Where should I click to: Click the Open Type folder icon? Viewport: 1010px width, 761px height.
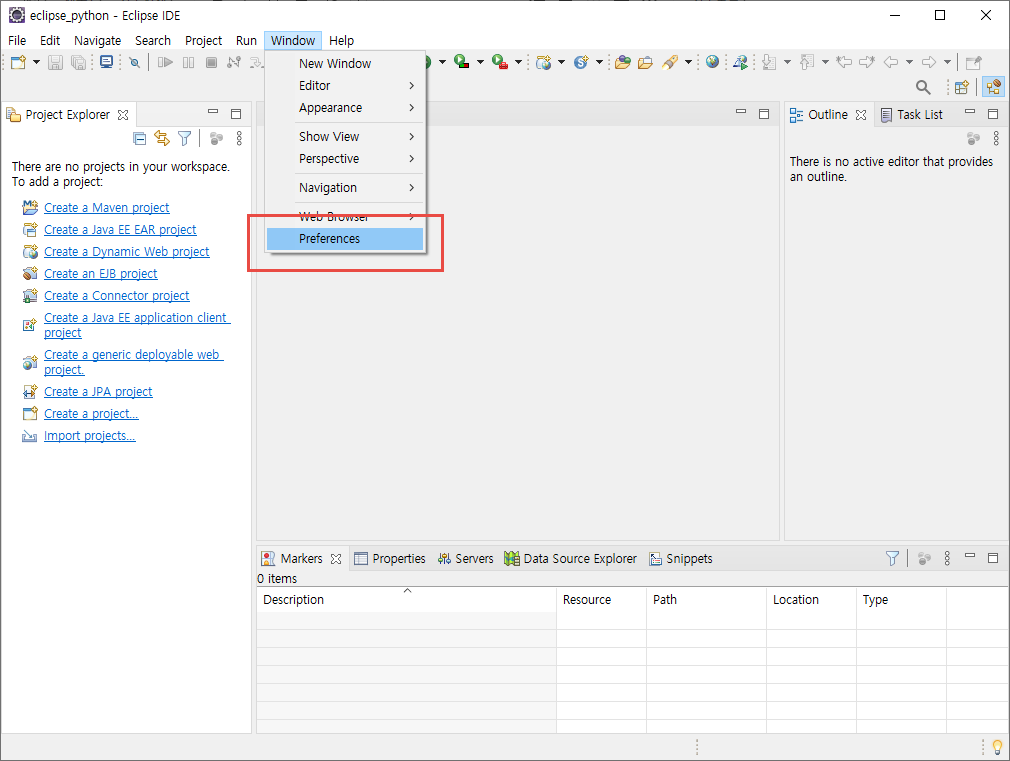(622, 63)
